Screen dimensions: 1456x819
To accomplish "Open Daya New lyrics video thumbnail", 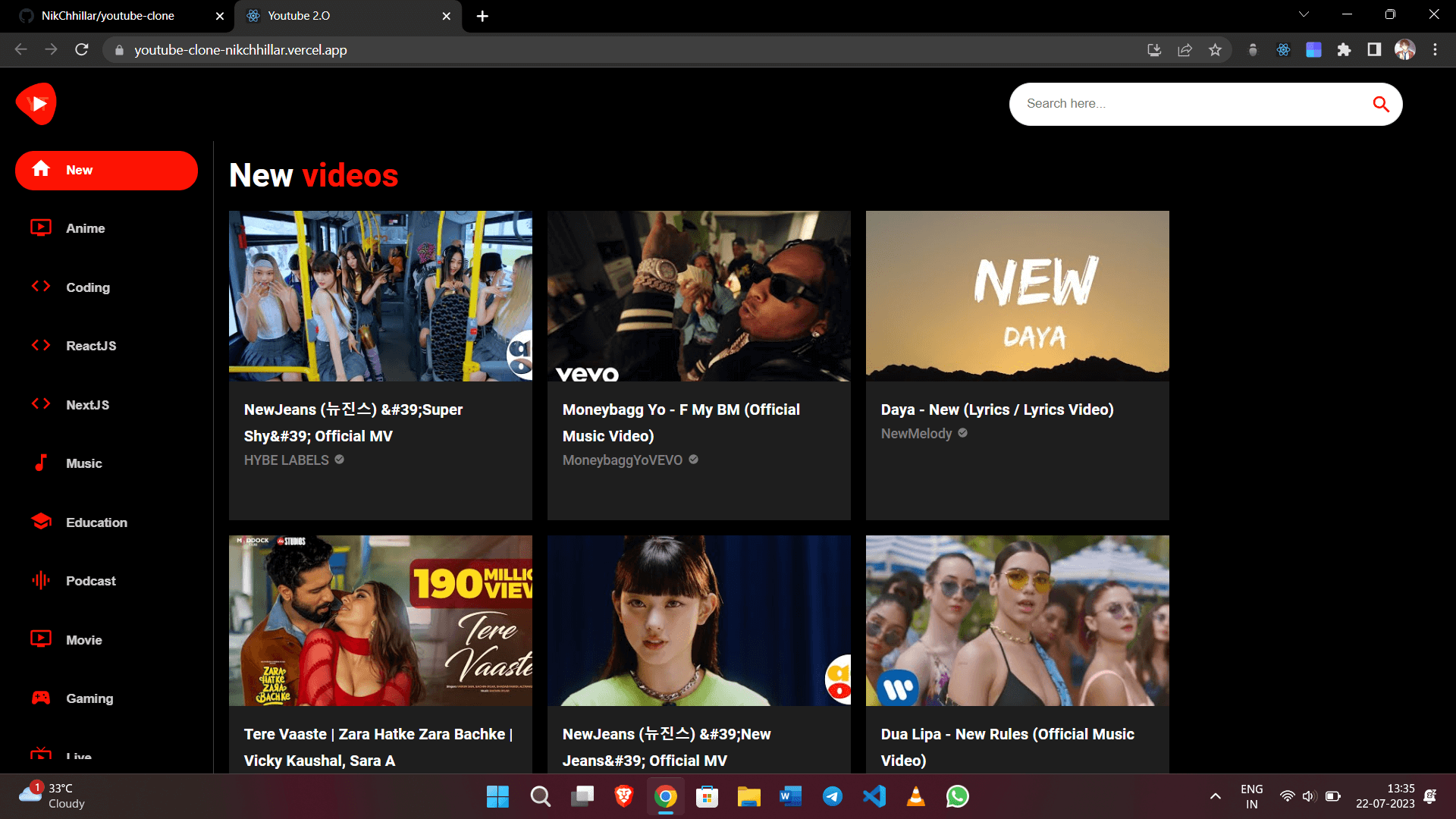I will 1018,296.
